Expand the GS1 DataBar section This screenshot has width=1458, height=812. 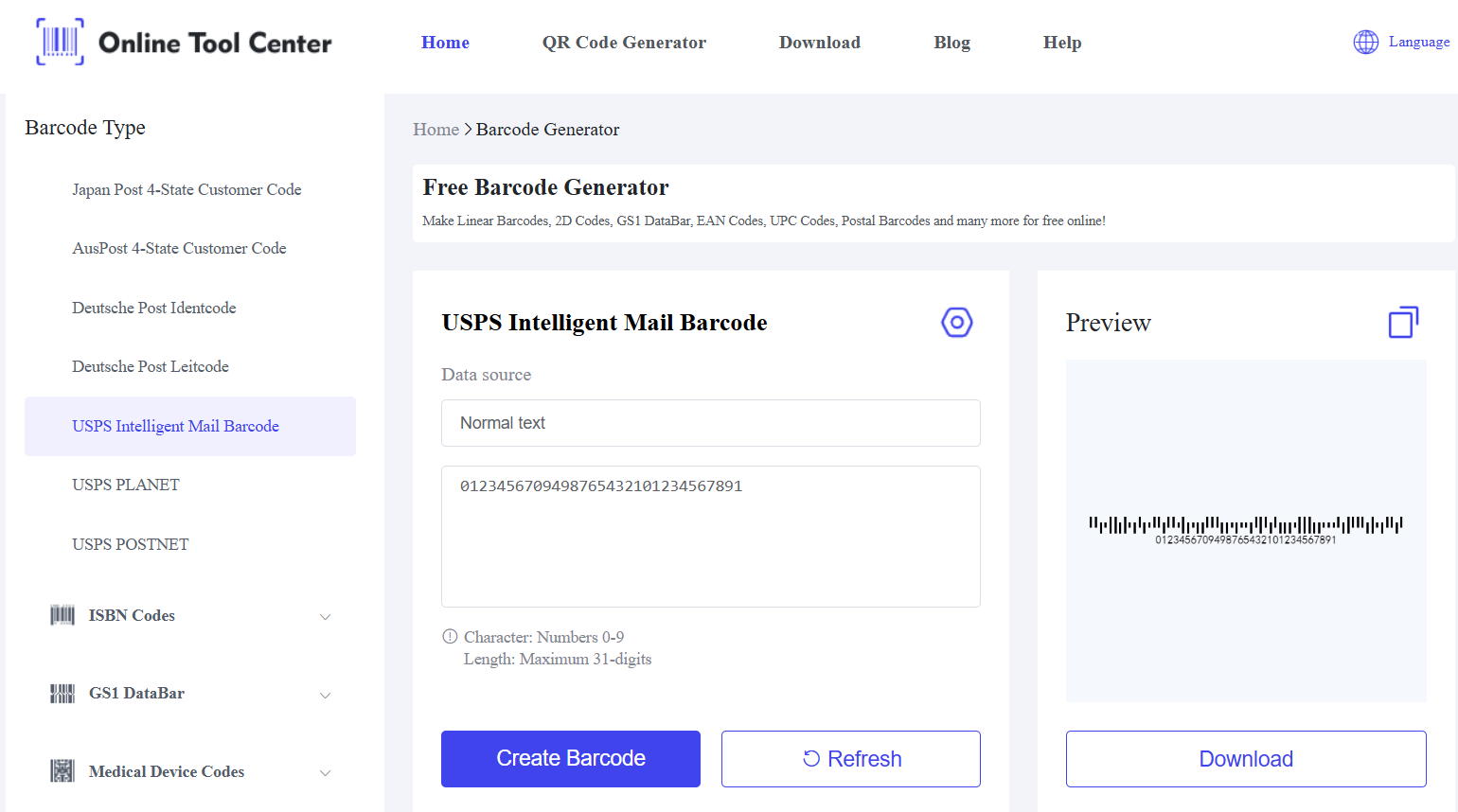325,696
